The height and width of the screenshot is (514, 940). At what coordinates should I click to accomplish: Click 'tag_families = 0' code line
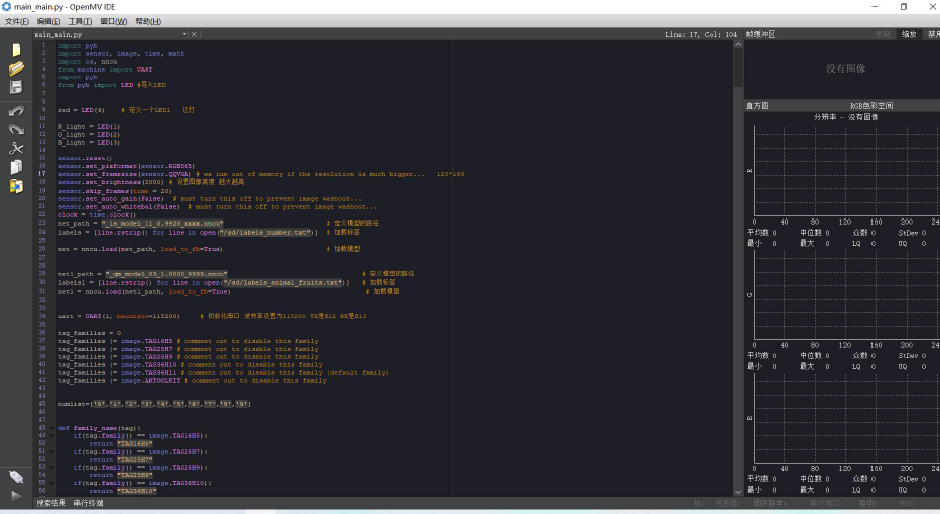89,333
